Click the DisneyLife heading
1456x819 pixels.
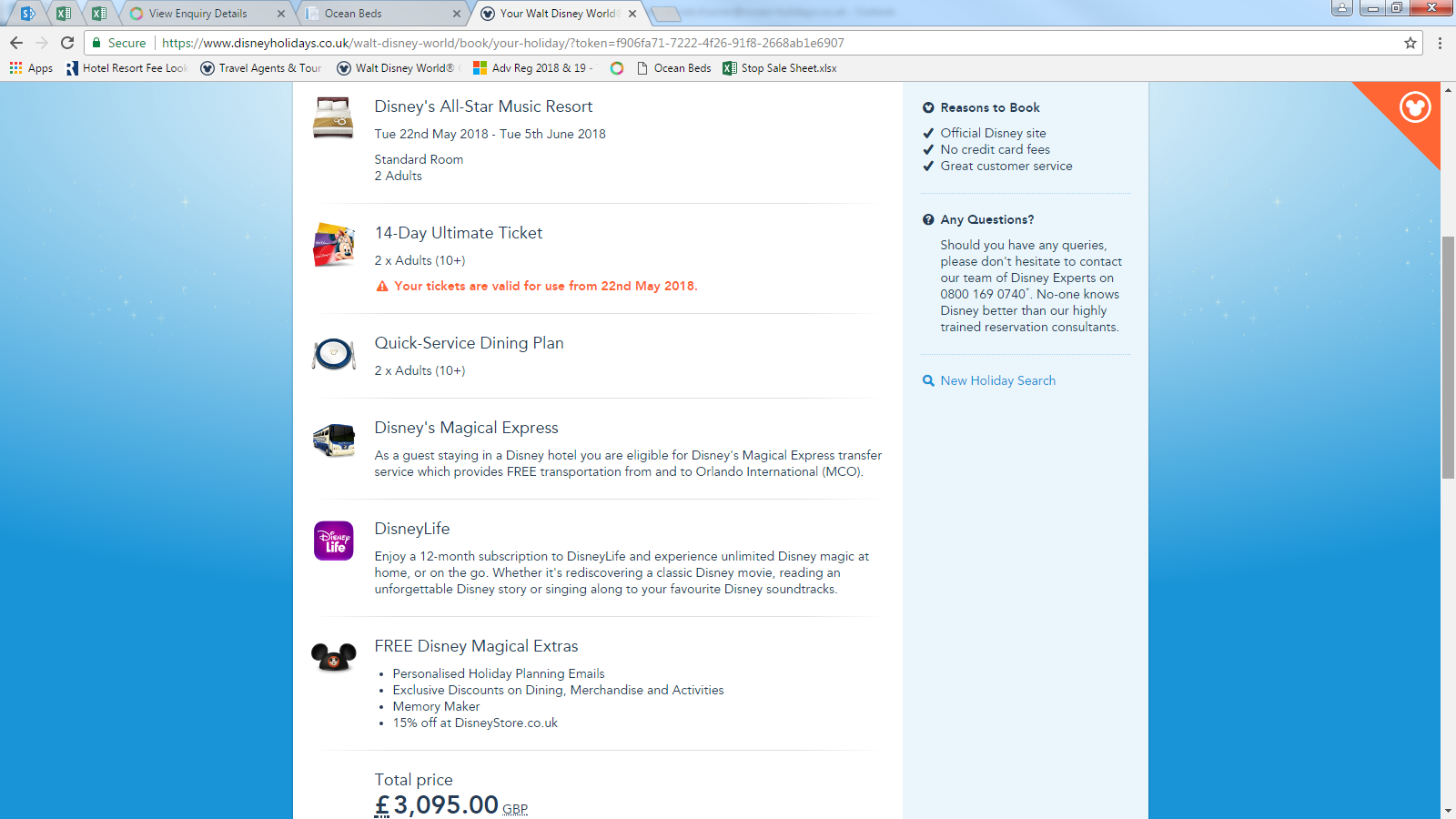tap(412, 529)
